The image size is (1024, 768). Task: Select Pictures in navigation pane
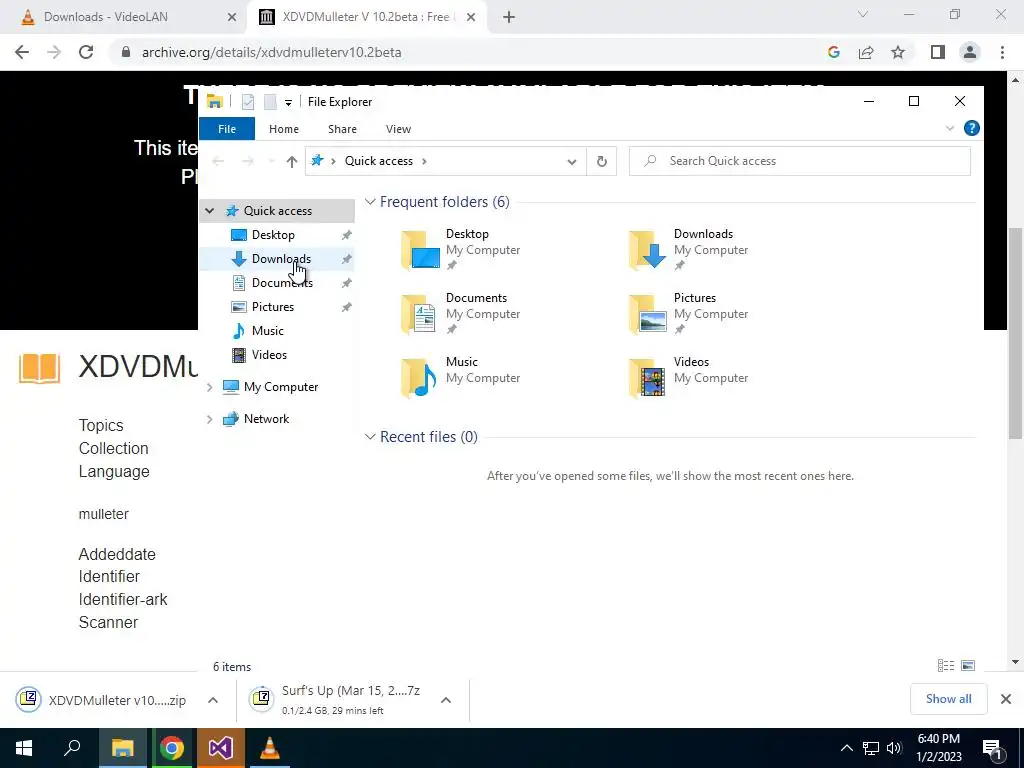[272, 307]
